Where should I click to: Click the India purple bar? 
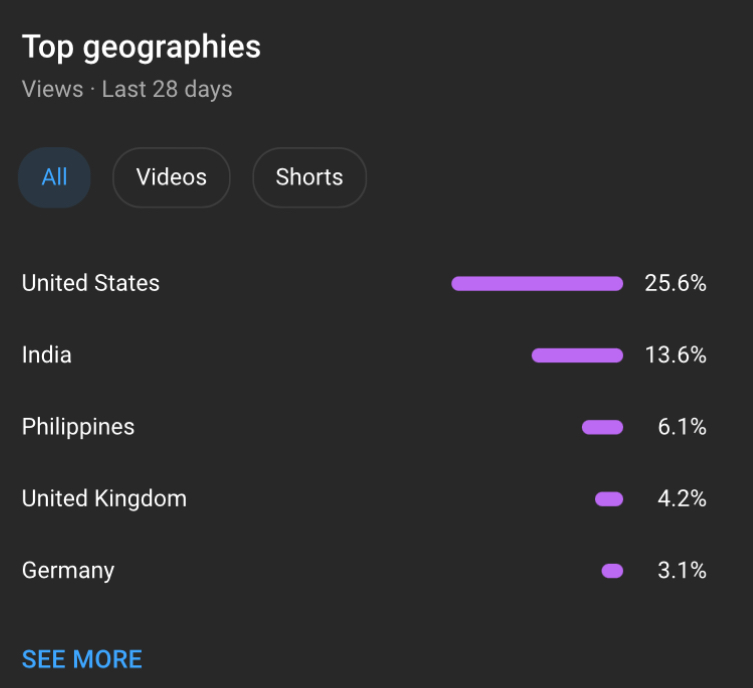577,355
